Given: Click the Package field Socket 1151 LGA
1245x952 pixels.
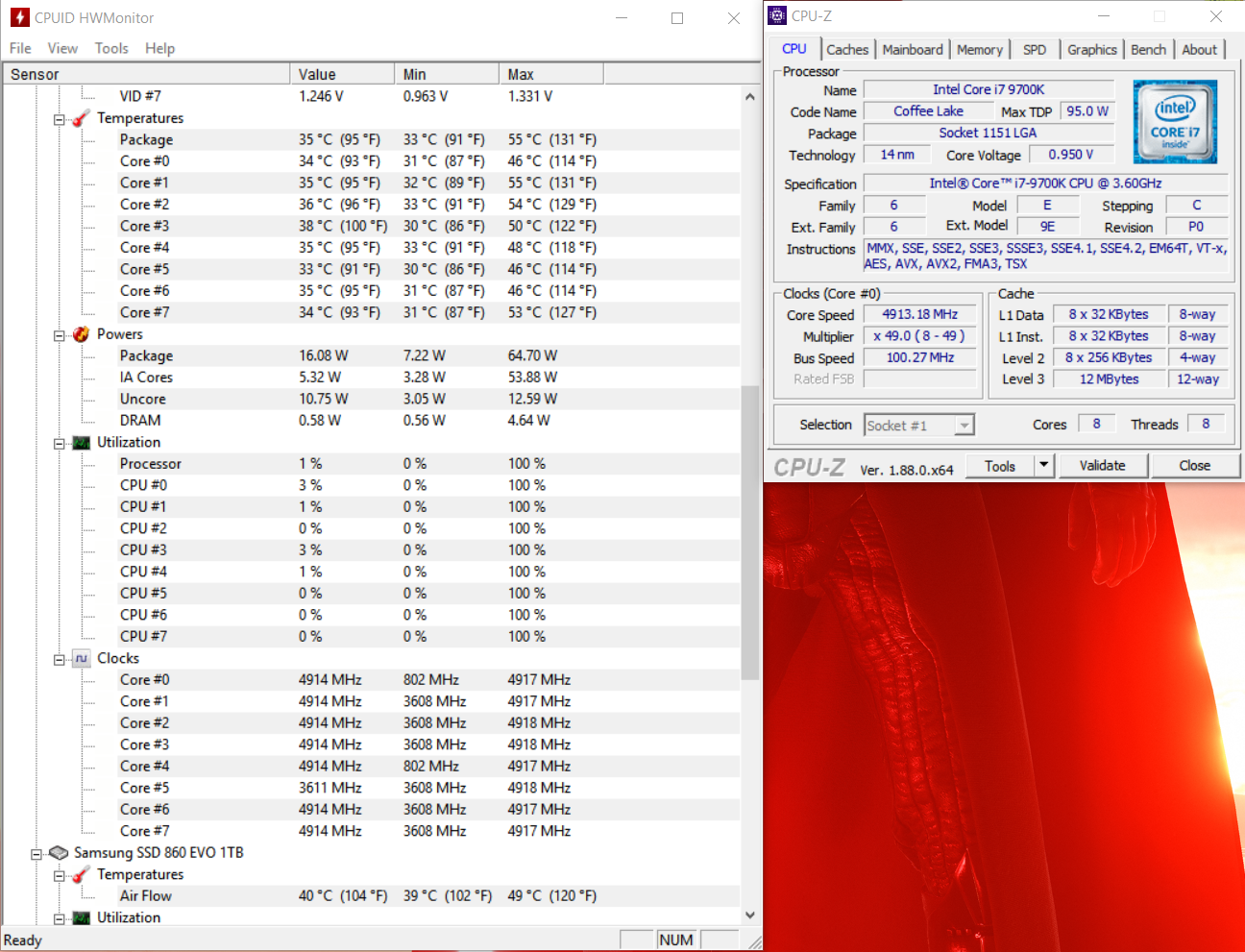Looking at the screenshot, I should click(x=988, y=133).
